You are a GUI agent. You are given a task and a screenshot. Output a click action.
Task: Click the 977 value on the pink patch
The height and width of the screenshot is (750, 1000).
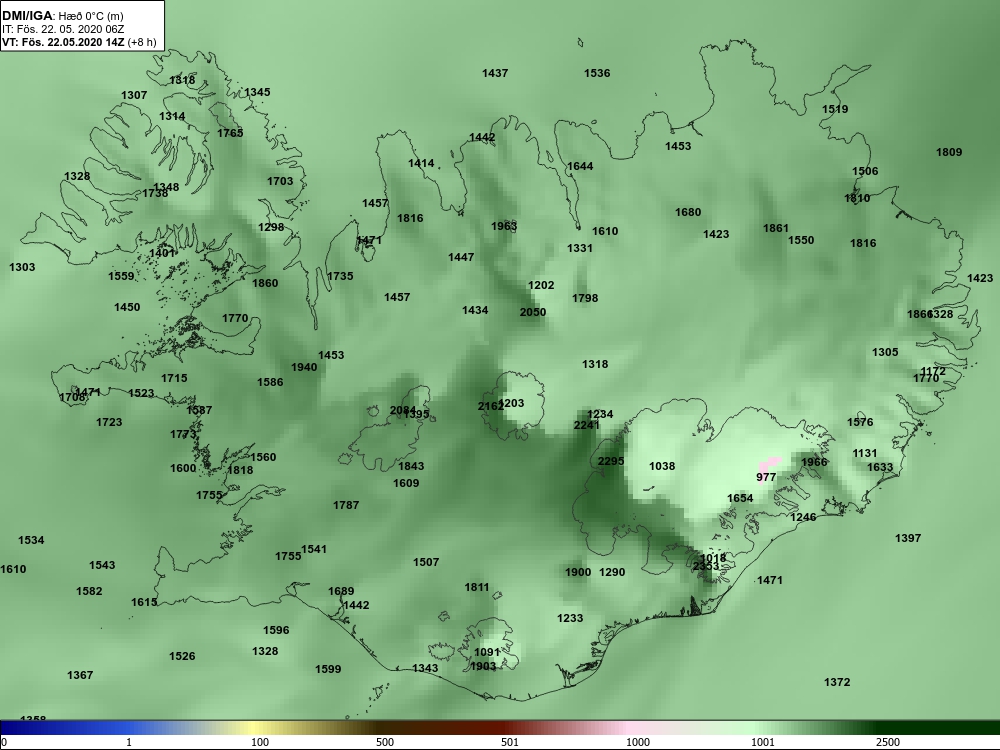tap(766, 478)
